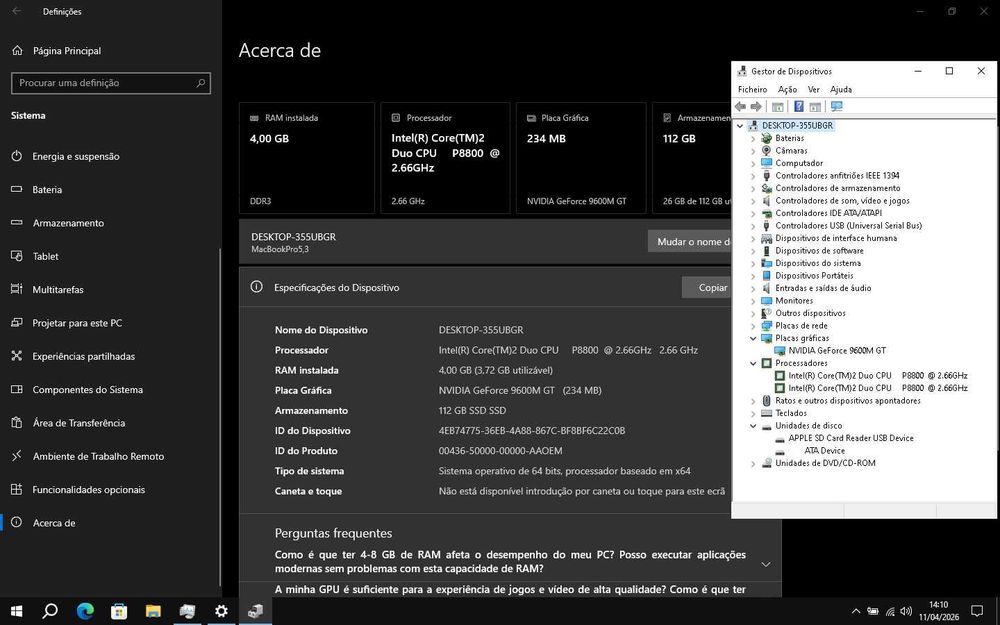The image size is (1000, 625).
Task: Click the Wi-Fi network tray icon
Action: pos(890,612)
